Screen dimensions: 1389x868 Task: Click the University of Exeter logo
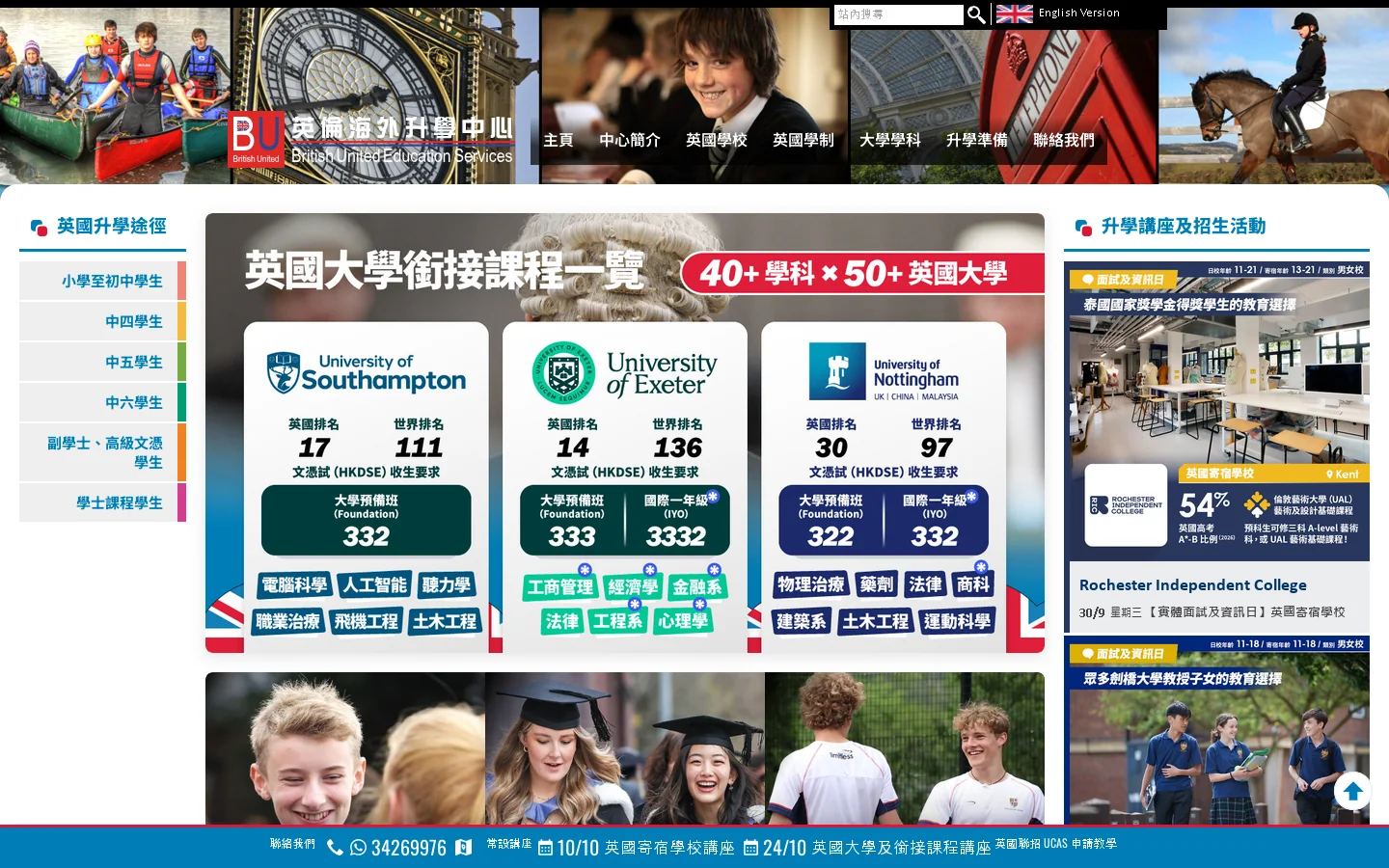[625, 372]
